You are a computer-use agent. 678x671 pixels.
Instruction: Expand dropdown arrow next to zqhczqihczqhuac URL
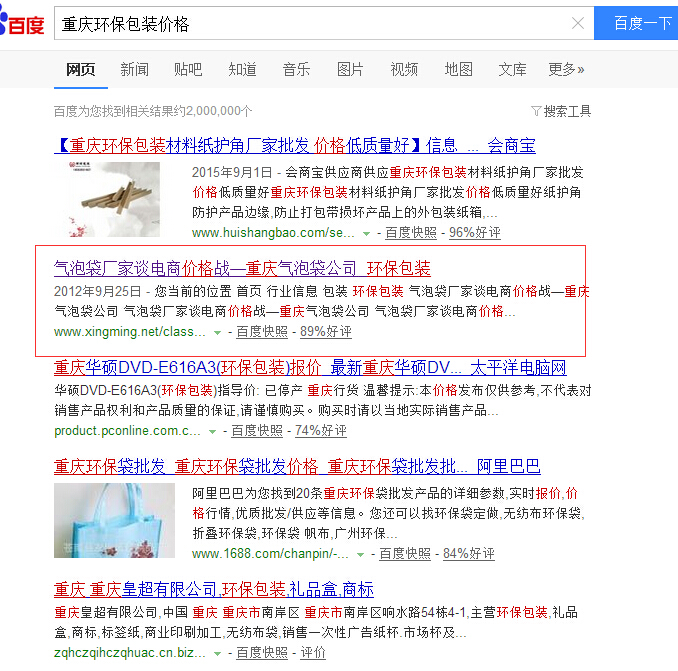pyautogui.click(x=217, y=654)
